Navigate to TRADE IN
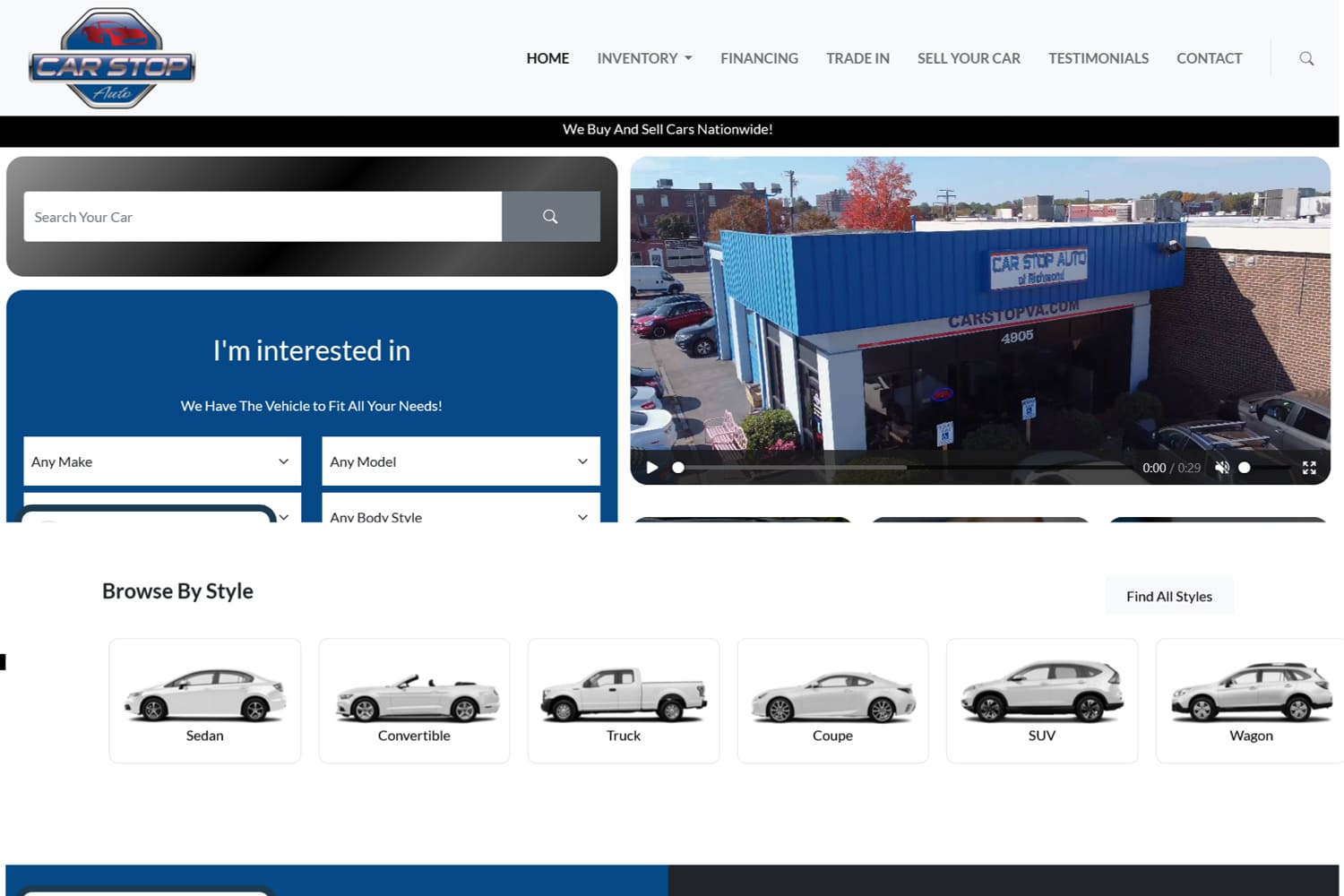The height and width of the screenshot is (896, 1344). 857,58
